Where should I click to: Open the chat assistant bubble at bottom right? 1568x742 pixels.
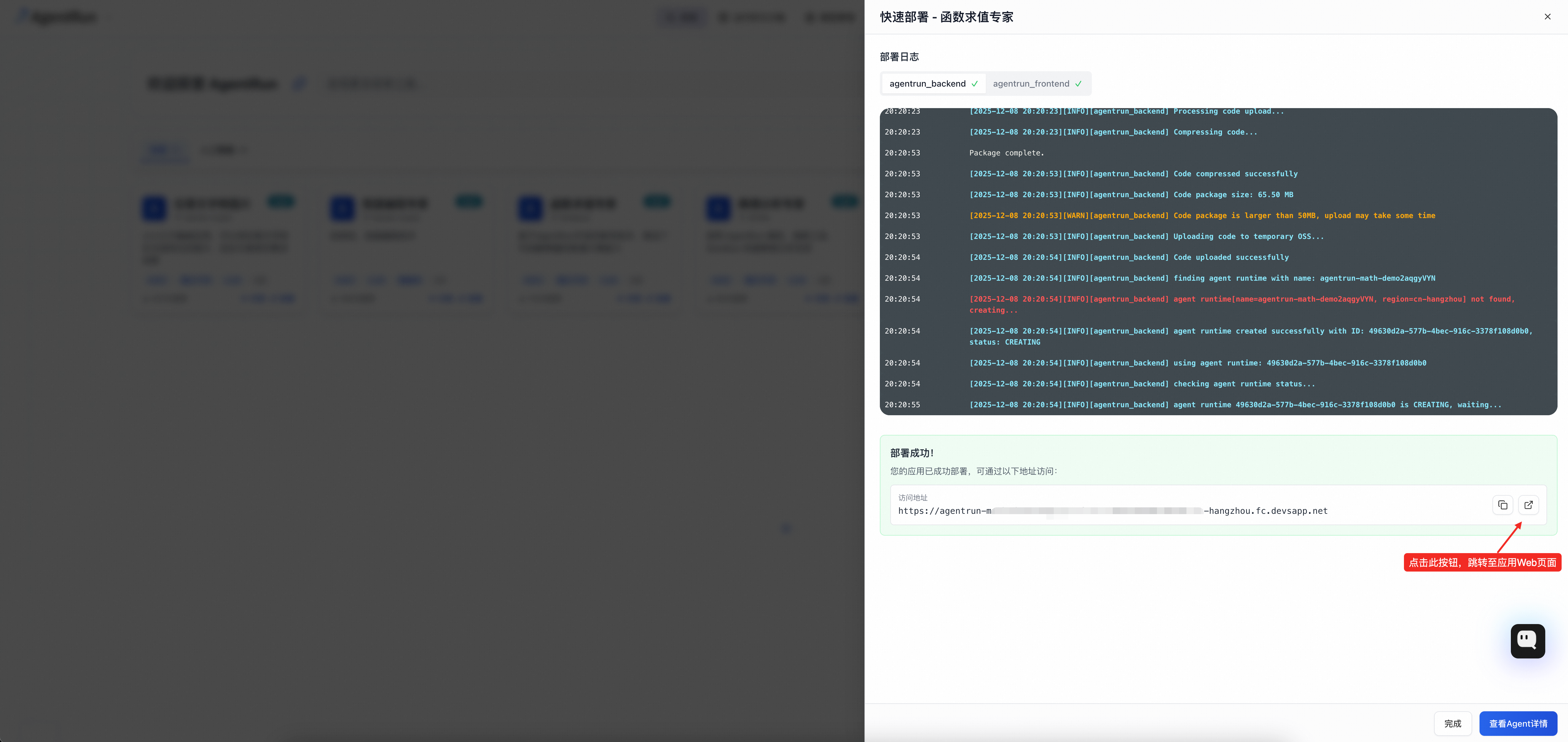coord(1527,641)
